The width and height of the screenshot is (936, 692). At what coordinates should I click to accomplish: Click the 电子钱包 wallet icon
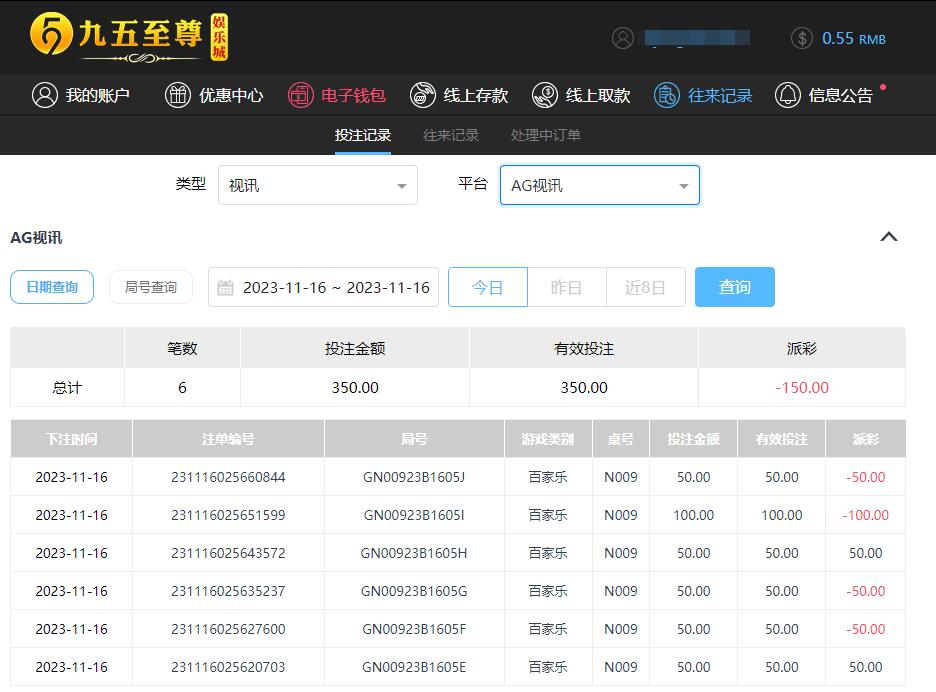pos(300,95)
